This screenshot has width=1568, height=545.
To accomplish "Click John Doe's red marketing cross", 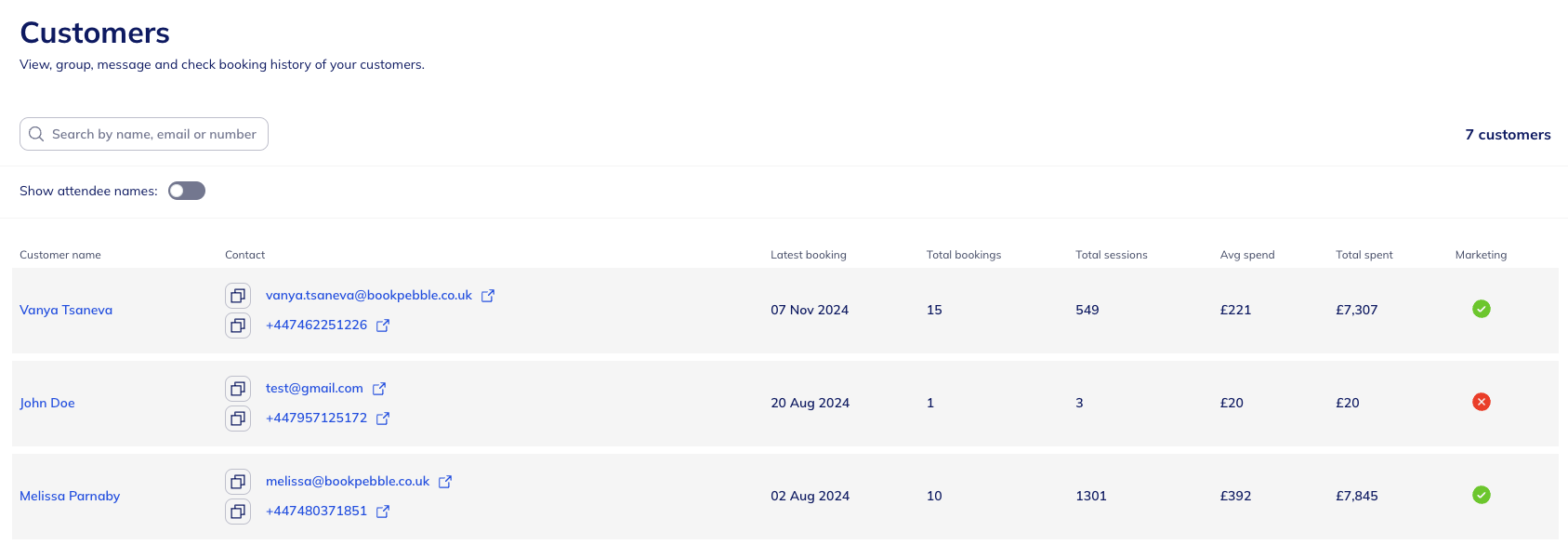I will [1482, 402].
